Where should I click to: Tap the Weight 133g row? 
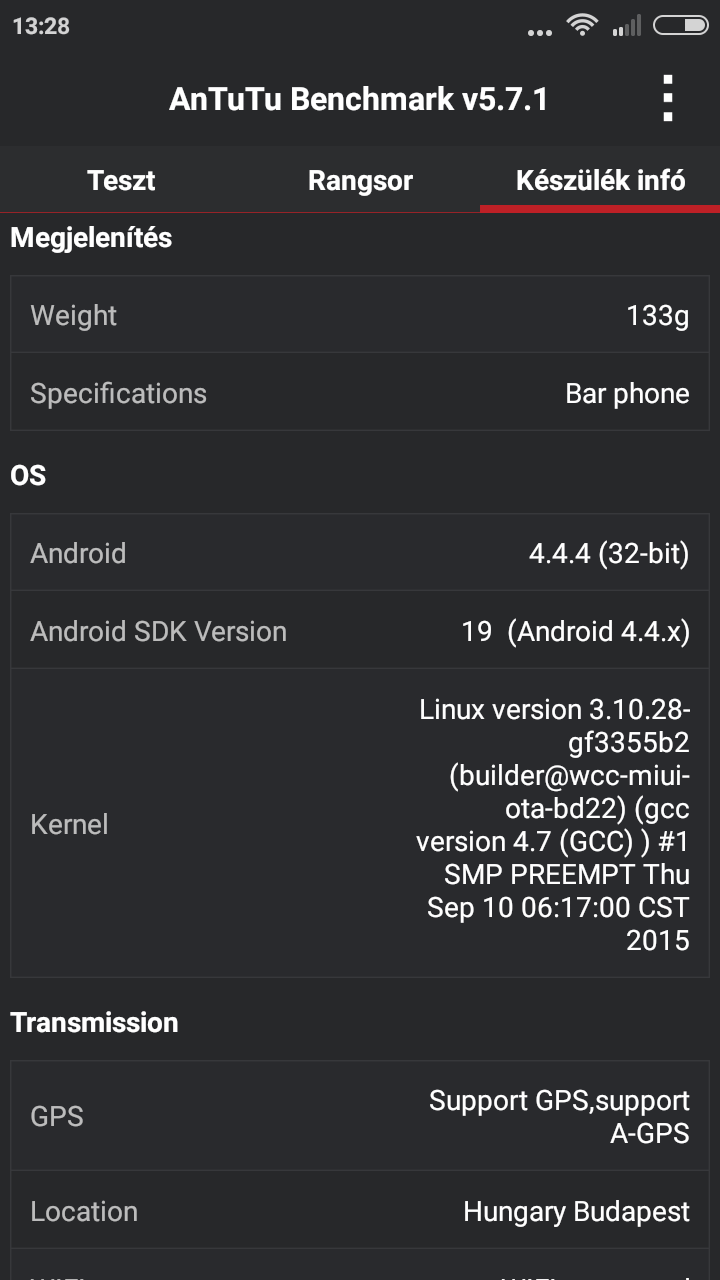tap(360, 315)
